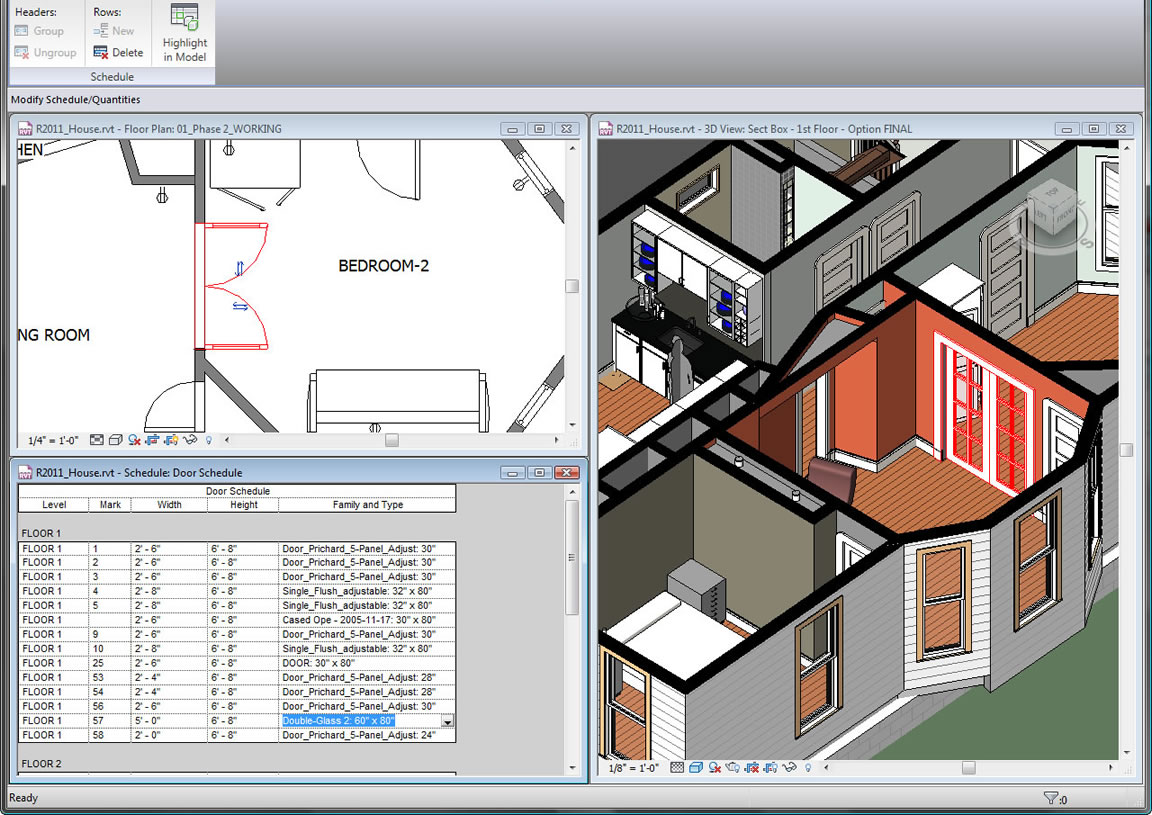Click the Door Schedule vertical scroll thumb
This screenshot has width=1152, height=815.
click(x=573, y=558)
